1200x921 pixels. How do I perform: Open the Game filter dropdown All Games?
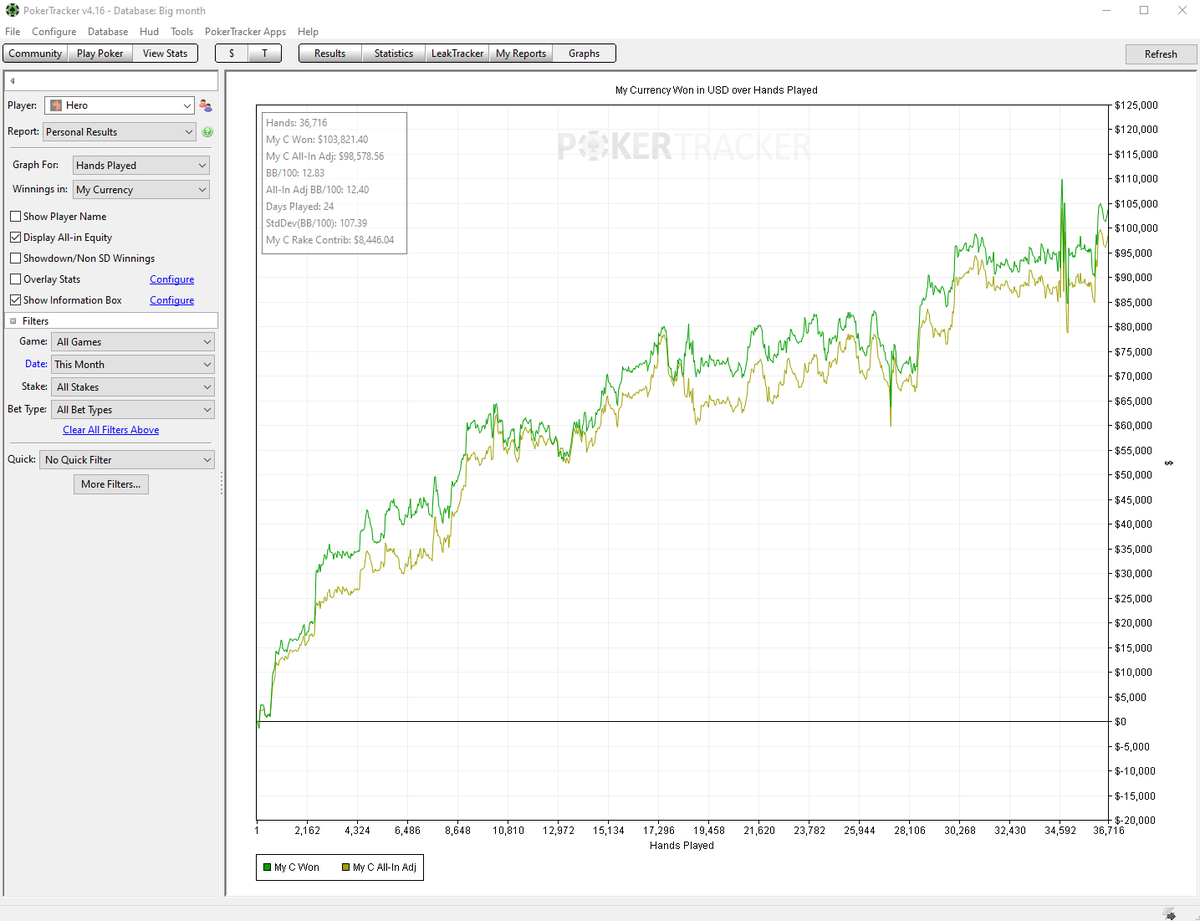click(x=134, y=342)
